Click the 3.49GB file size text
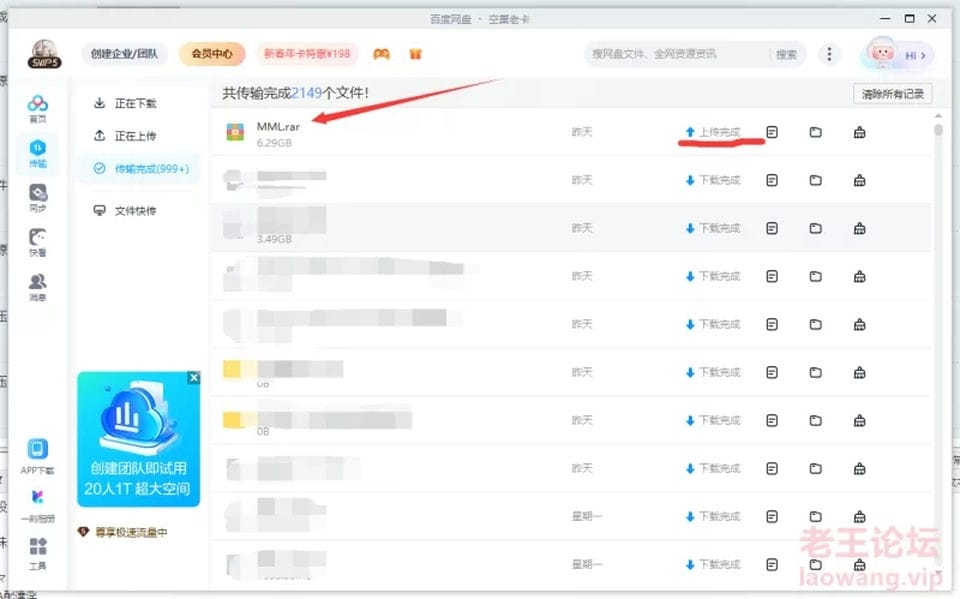The width and height of the screenshot is (960, 599). [x=274, y=239]
